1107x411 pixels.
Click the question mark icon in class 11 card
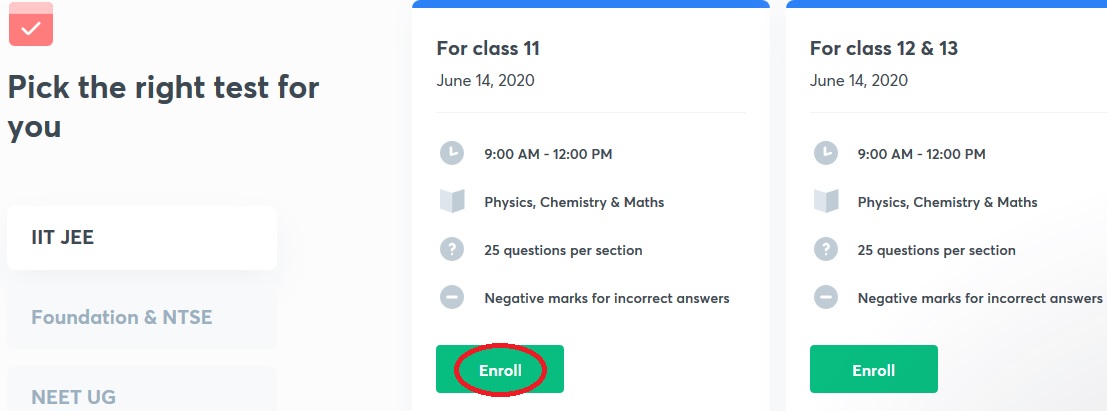pos(452,249)
